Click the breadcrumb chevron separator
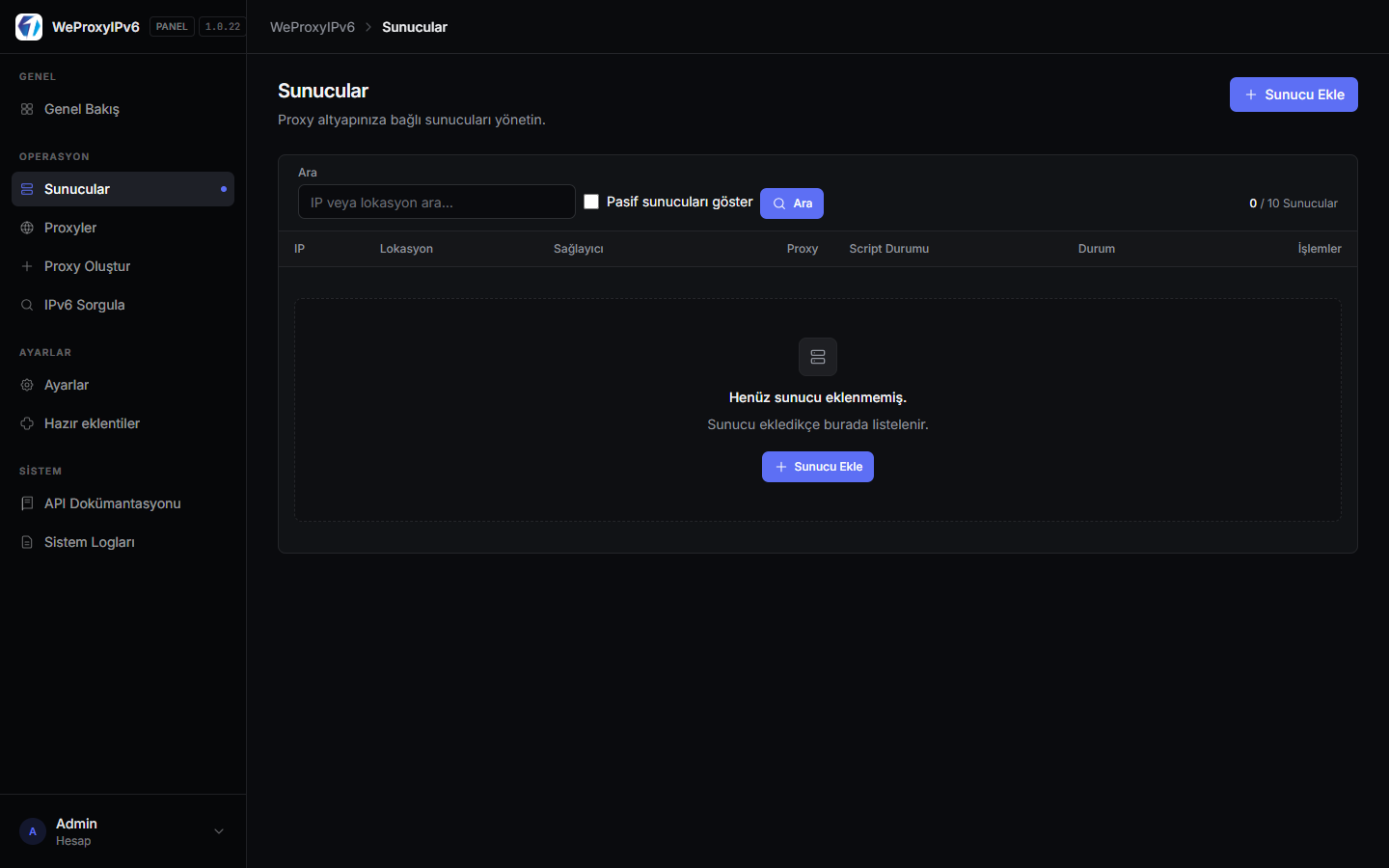The width and height of the screenshot is (1389, 868). pos(368,27)
